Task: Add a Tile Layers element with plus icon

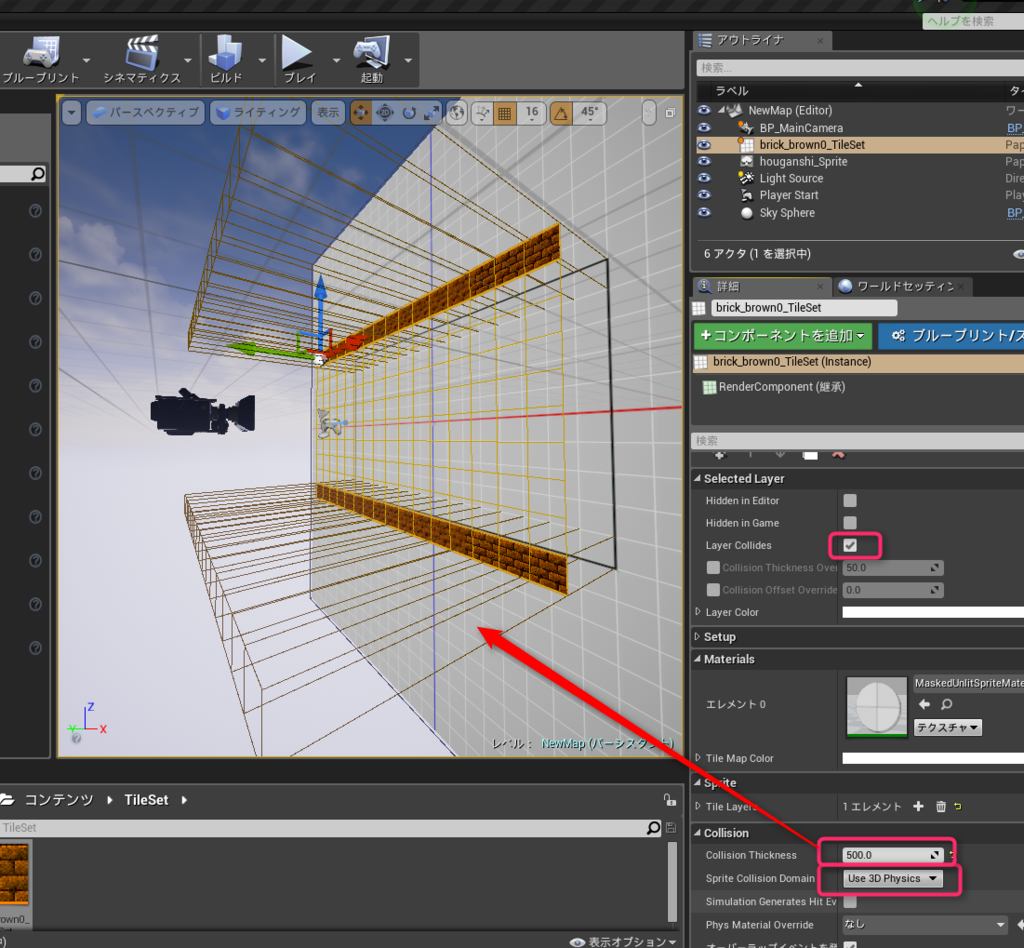Action: (918, 806)
